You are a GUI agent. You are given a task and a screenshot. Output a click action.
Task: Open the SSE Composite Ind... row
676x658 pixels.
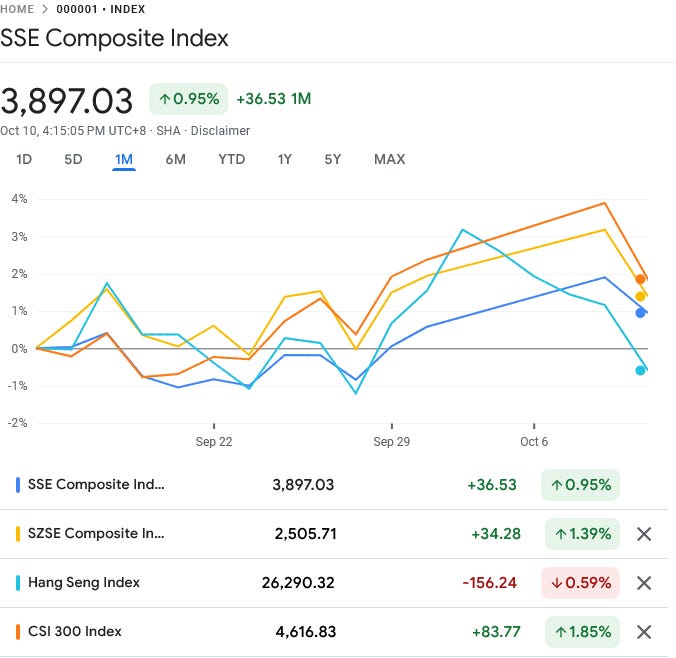[334, 485]
